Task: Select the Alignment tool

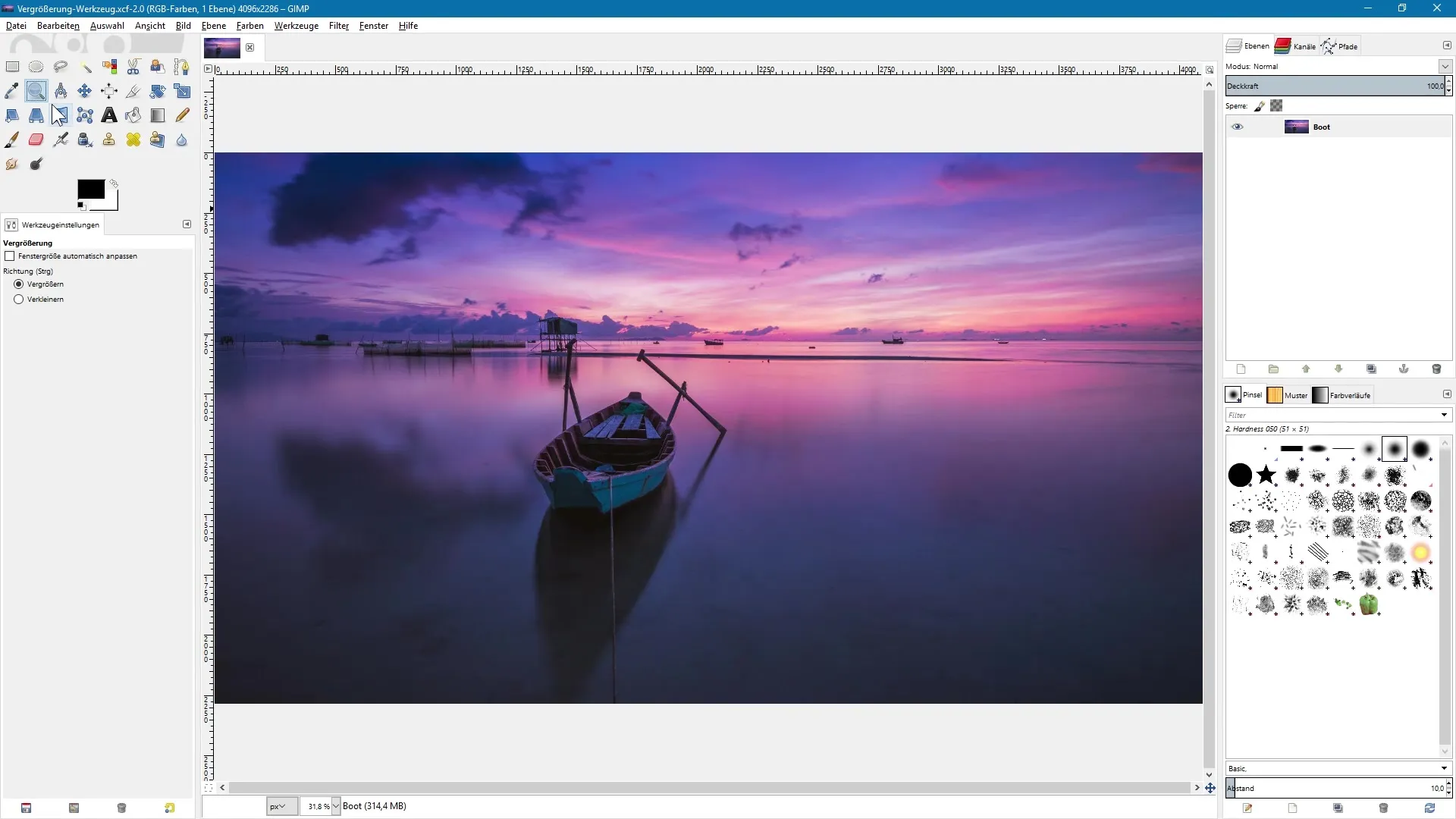Action: pos(109,91)
